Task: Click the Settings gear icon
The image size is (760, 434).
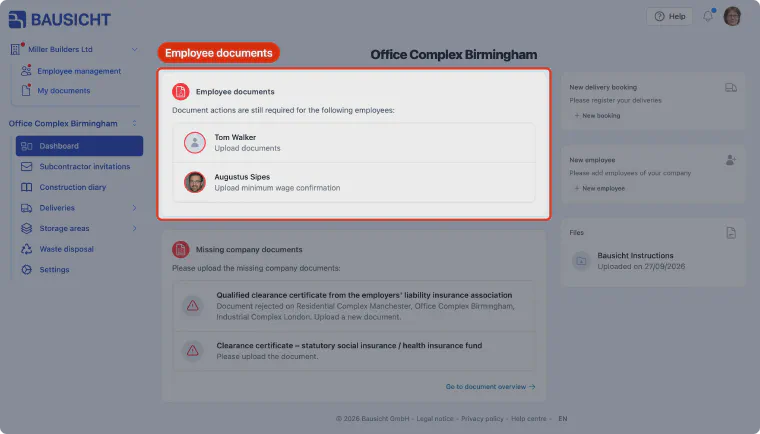Action: tap(27, 270)
